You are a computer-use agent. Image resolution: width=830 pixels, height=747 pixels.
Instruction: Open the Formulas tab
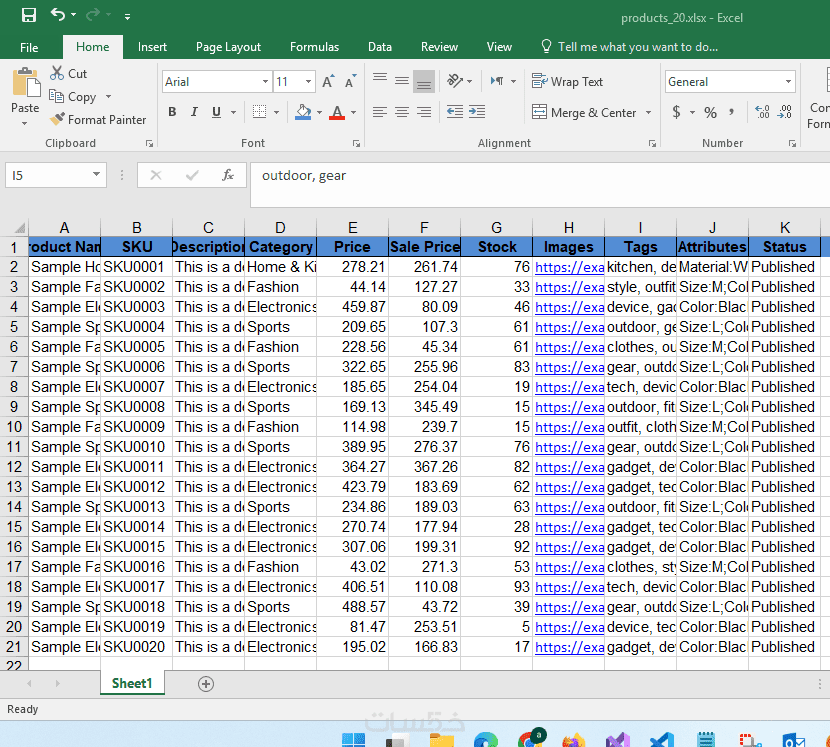pyautogui.click(x=314, y=47)
